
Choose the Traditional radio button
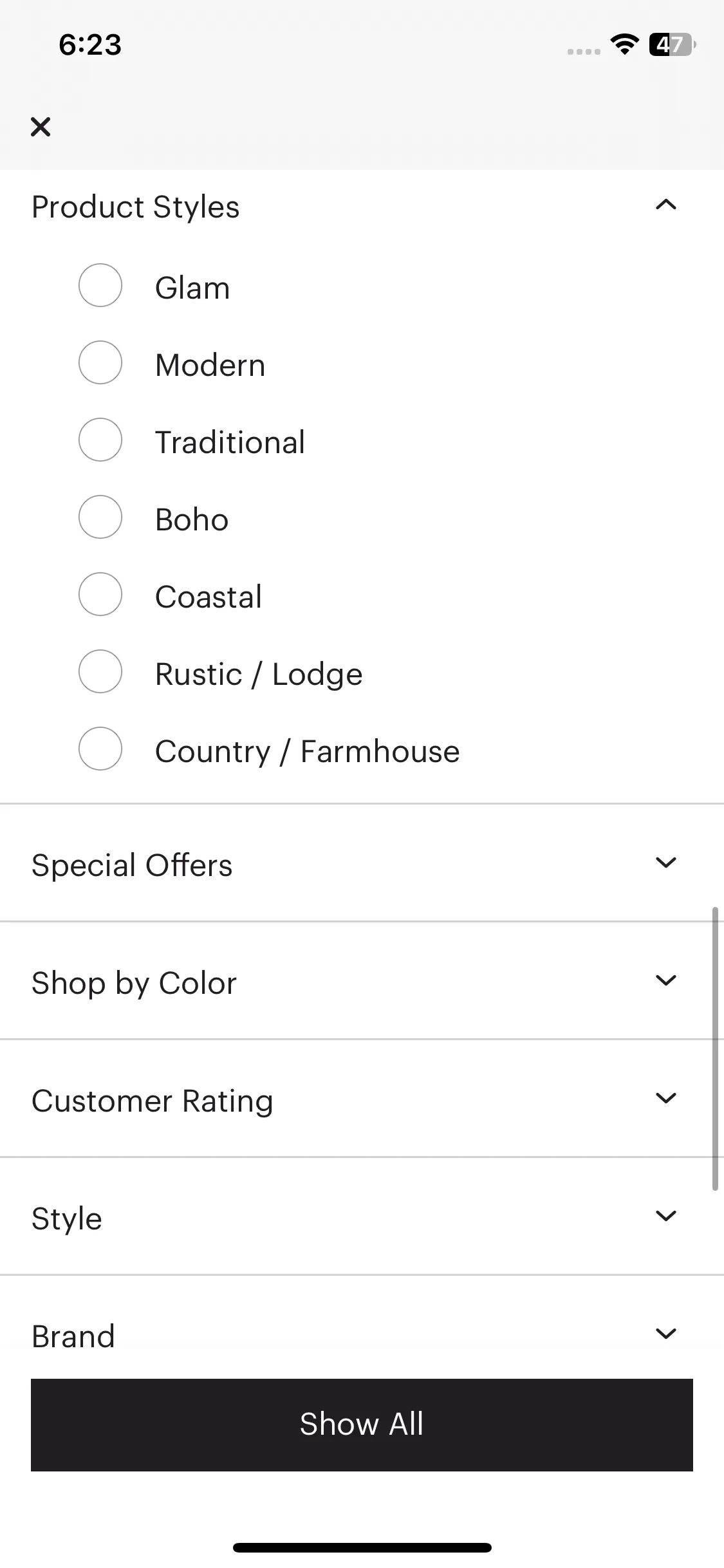pos(100,440)
